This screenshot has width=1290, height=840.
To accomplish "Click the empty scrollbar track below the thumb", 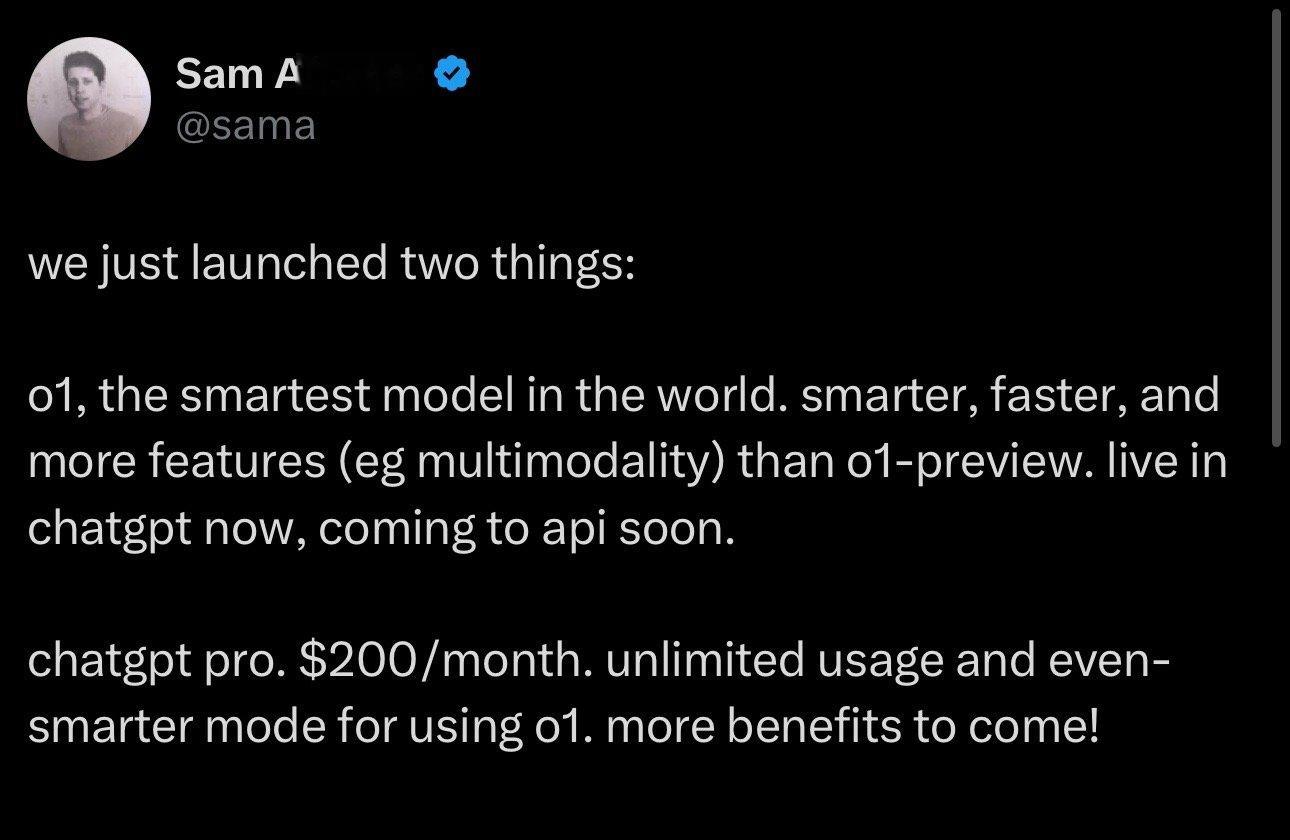I will coord(1277,640).
